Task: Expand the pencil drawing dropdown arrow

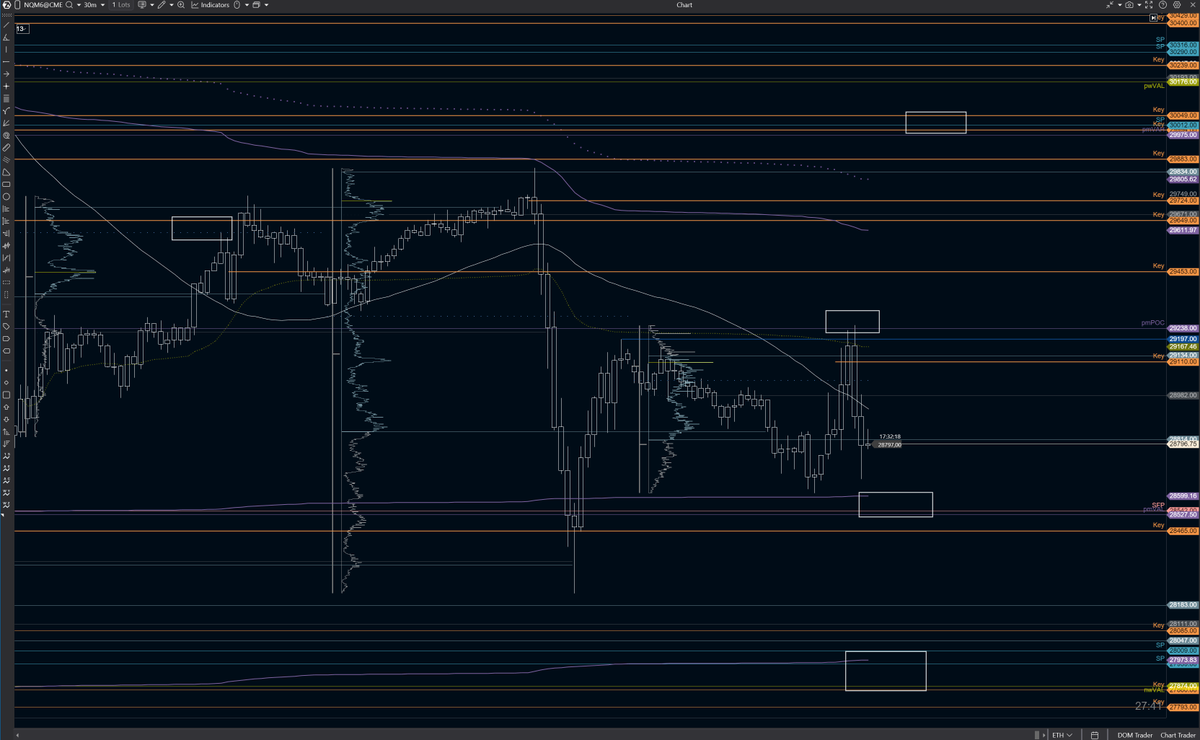Action: 171,5
